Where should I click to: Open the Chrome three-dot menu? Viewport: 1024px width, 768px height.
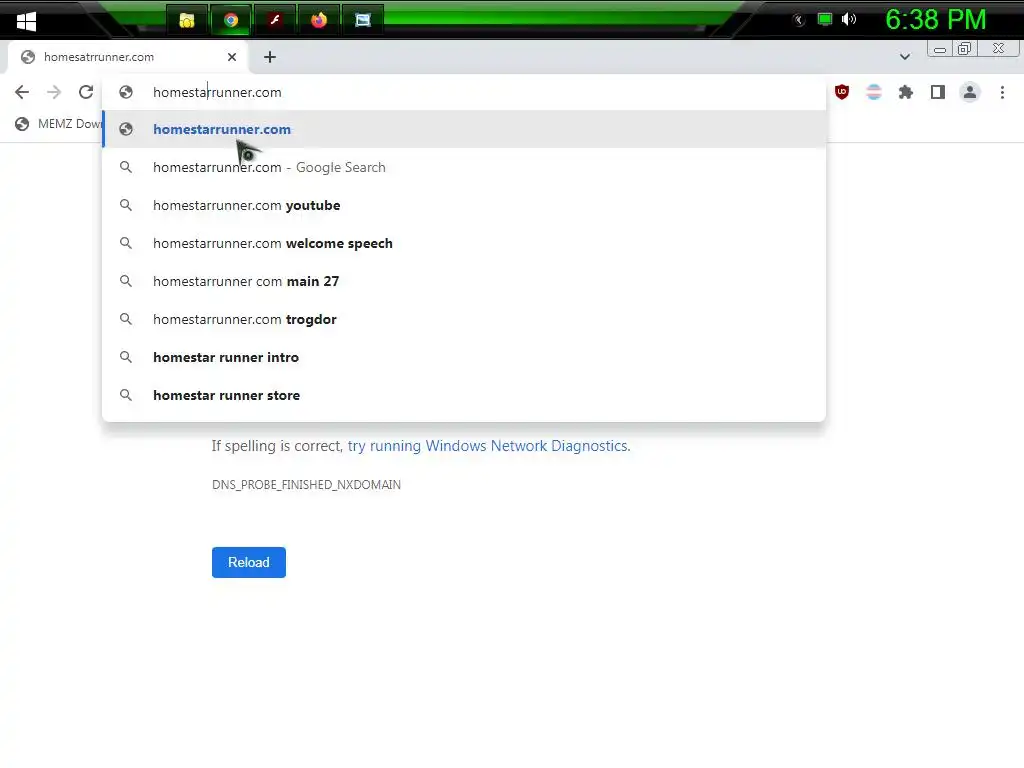pyautogui.click(x=1002, y=92)
